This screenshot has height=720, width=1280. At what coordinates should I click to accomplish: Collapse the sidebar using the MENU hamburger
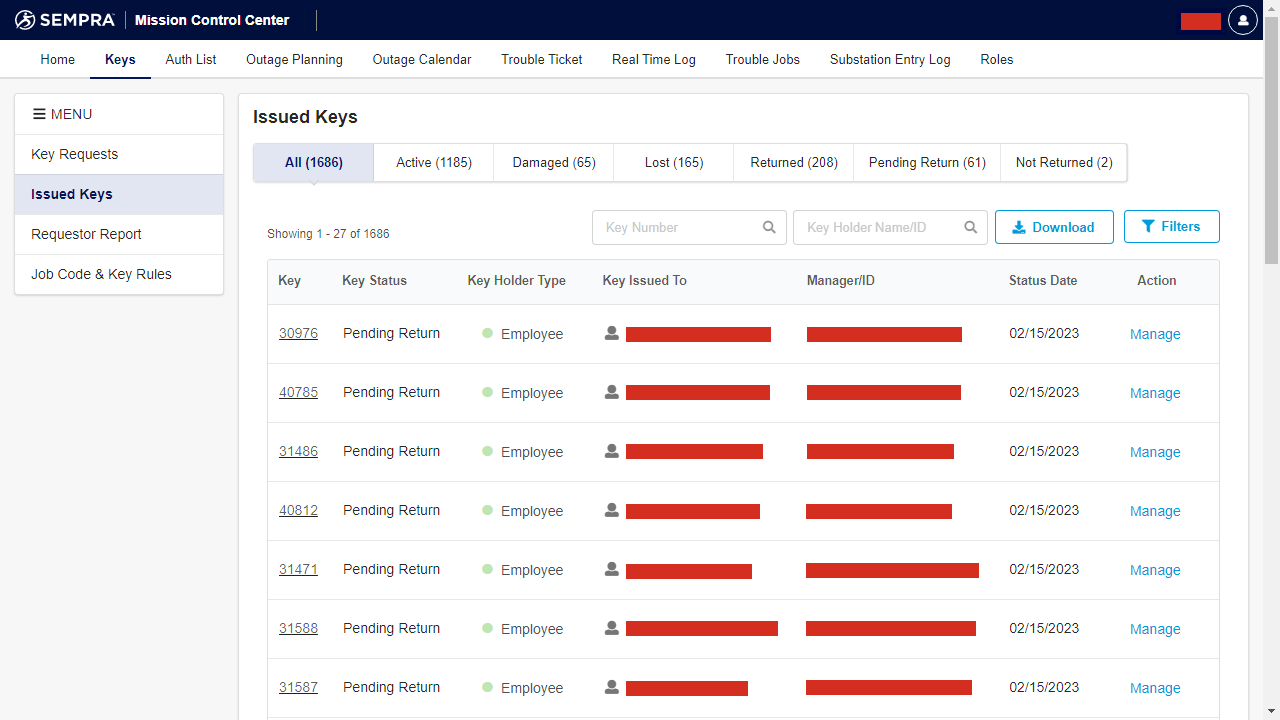tap(41, 113)
